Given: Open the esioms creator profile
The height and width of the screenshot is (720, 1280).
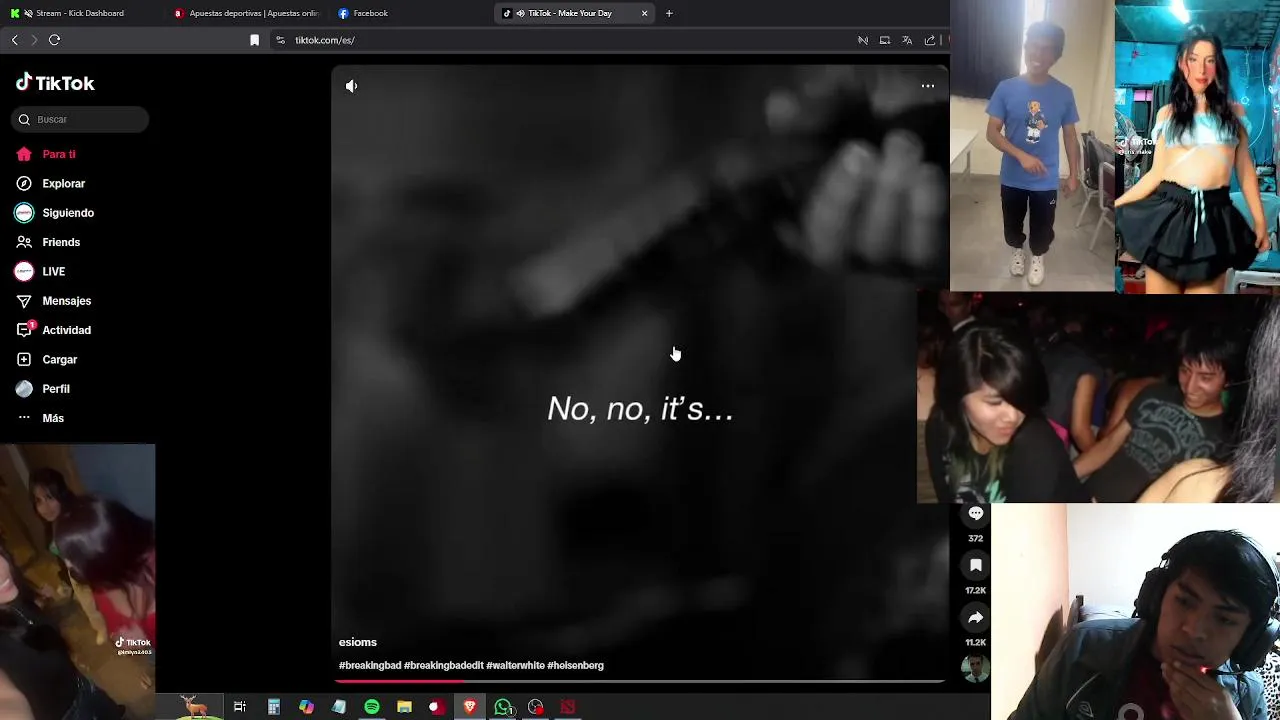Looking at the screenshot, I should tap(357, 642).
